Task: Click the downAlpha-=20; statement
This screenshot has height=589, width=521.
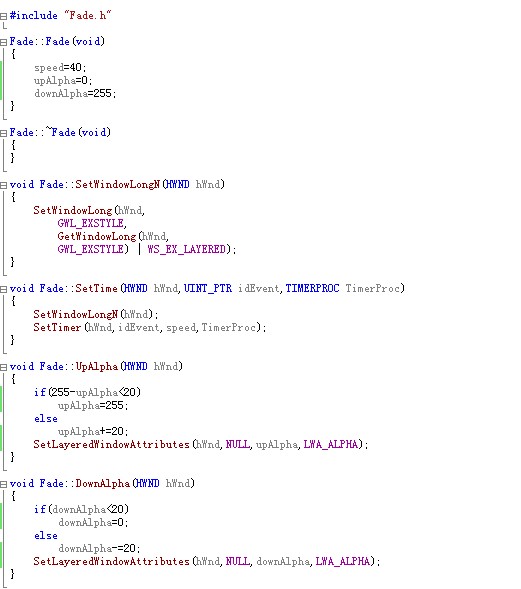Action: 99,548
